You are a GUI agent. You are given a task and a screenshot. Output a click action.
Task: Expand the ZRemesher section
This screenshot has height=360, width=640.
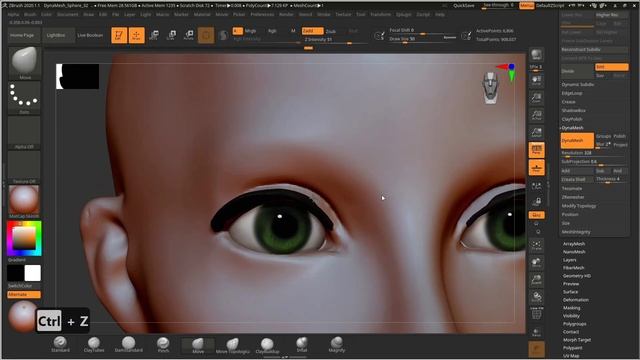[x=573, y=197]
